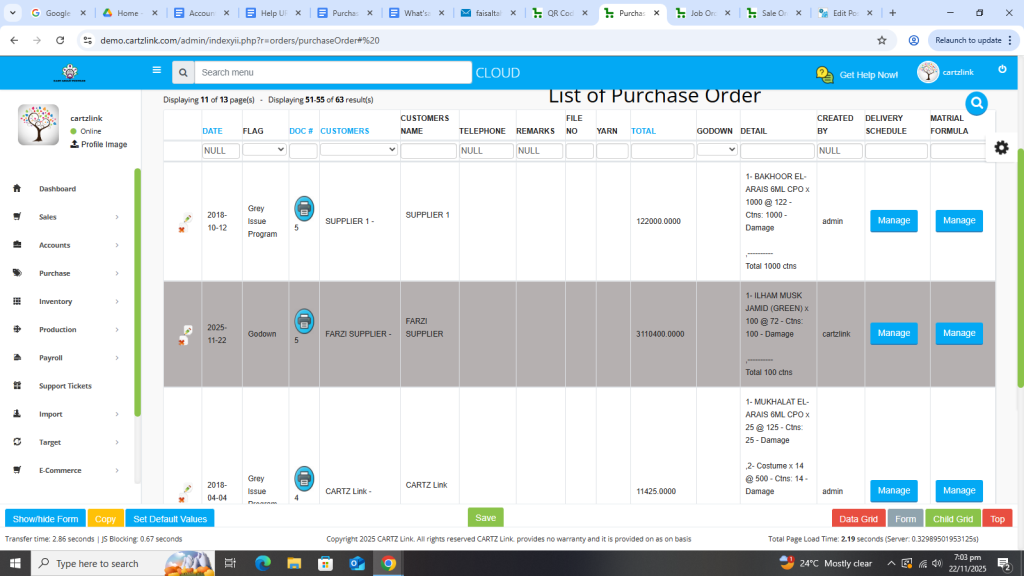Click the blue round search icon
Viewport: 1024px width, 576px height.
(976, 103)
